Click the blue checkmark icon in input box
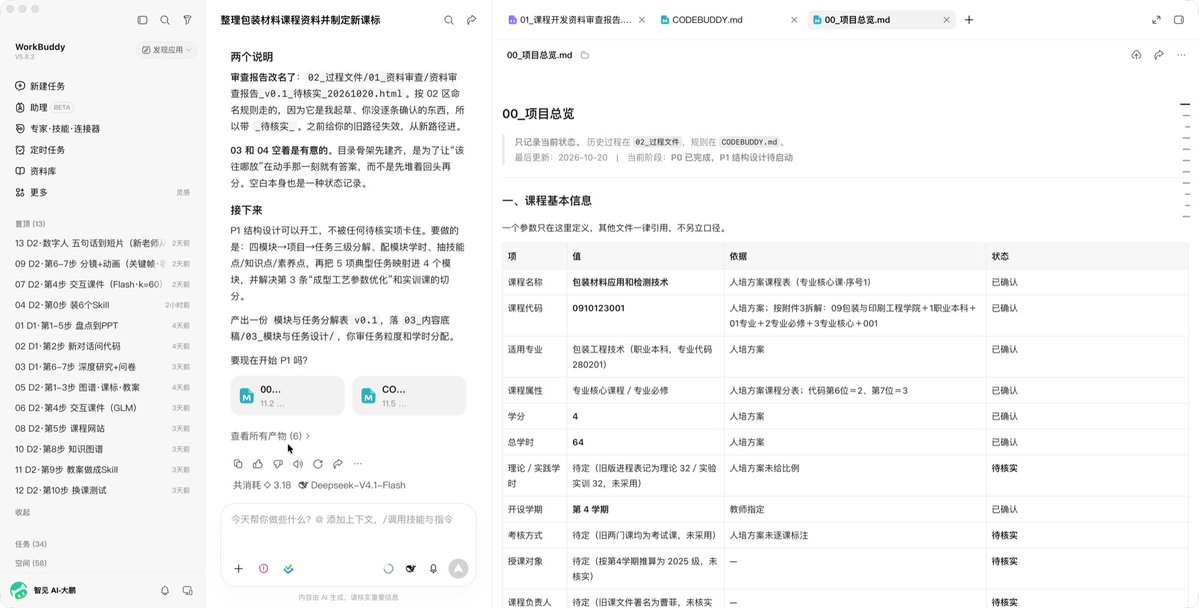Screen dimensions: 1199x608 pyautogui.click(x=288, y=568)
